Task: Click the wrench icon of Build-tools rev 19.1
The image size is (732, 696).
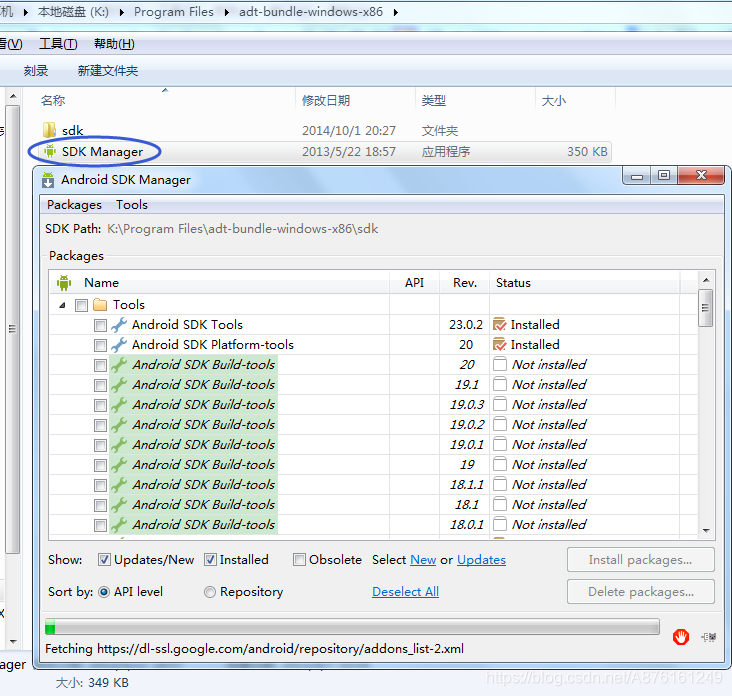Action: coord(119,385)
